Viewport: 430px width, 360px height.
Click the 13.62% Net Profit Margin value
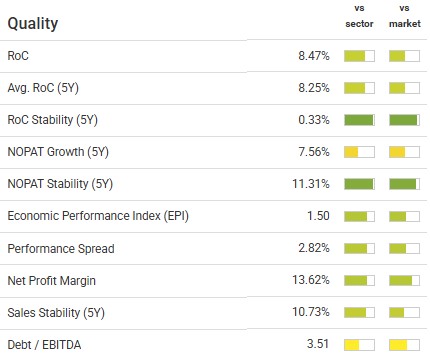[311, 280]
